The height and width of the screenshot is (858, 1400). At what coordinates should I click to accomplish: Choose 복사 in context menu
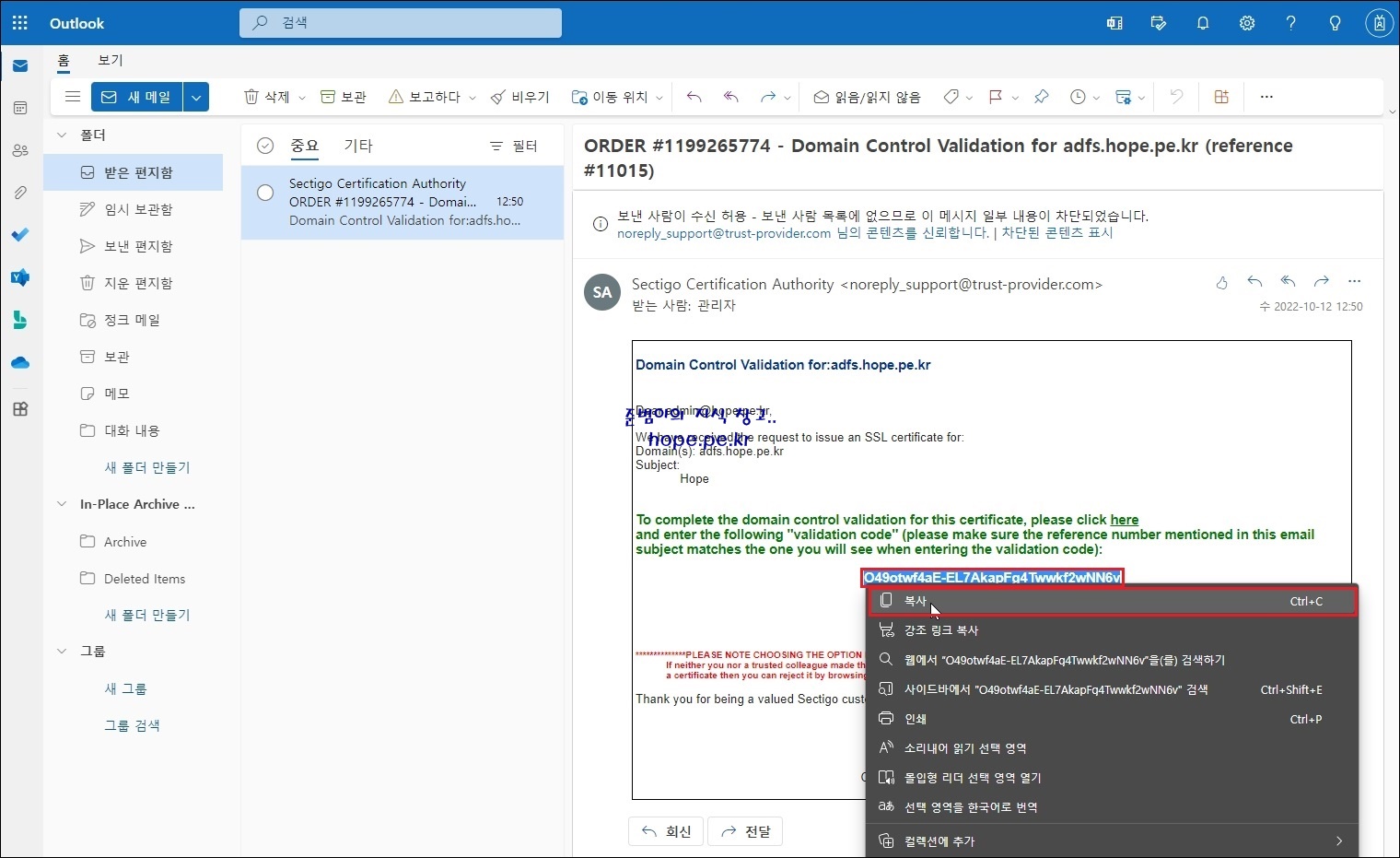click(x=1113, y=601)
